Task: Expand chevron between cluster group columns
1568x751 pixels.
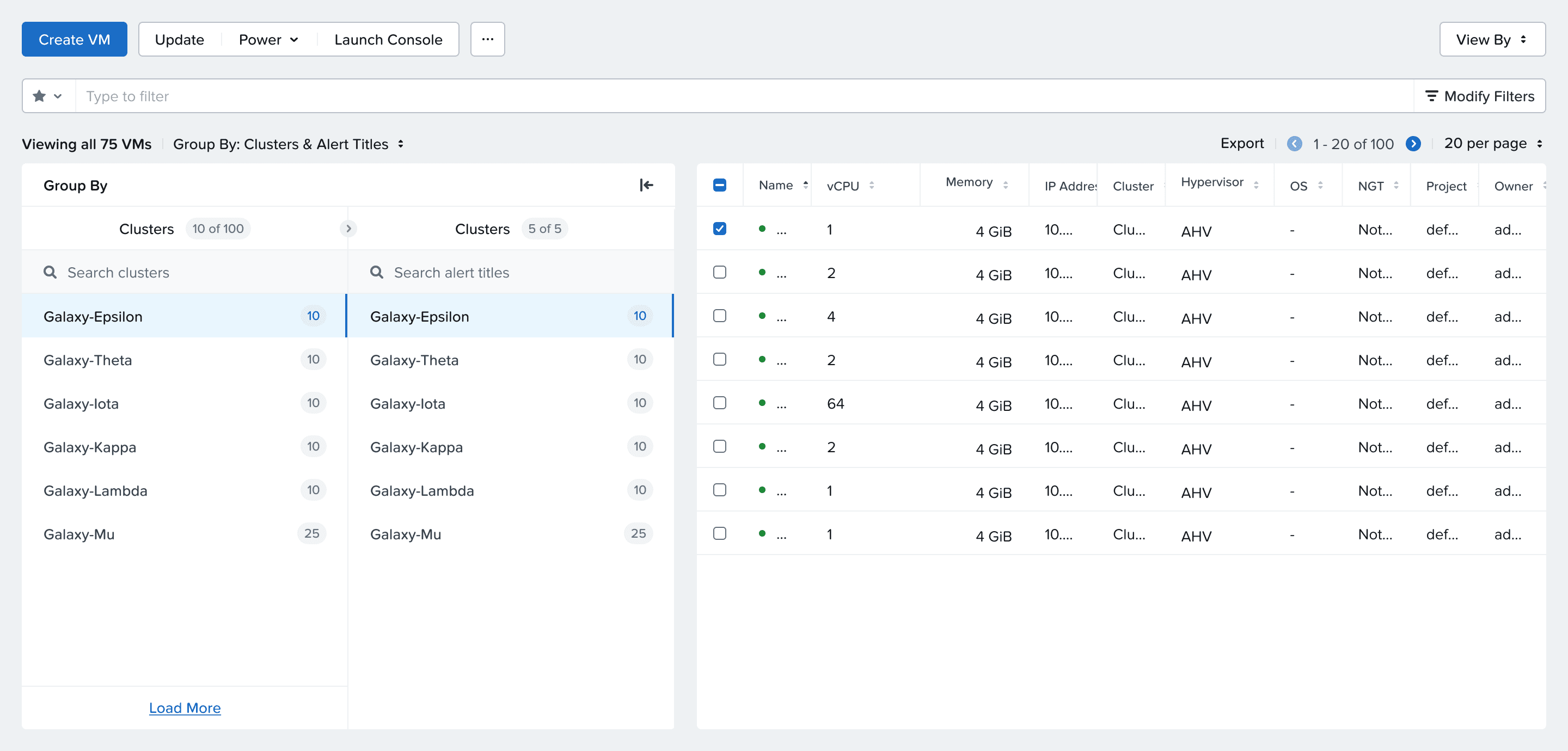Action: click(x=348, y=229)
